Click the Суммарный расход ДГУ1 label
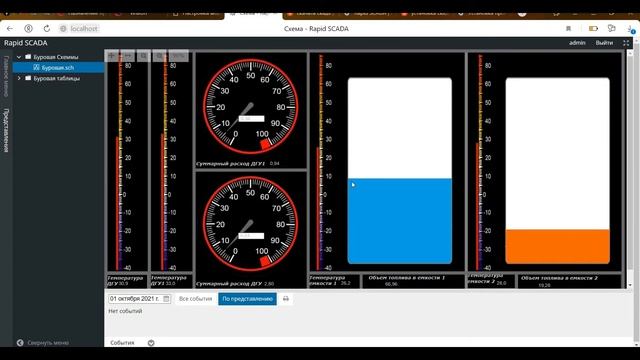640x360 pixels. click(230, 164)
